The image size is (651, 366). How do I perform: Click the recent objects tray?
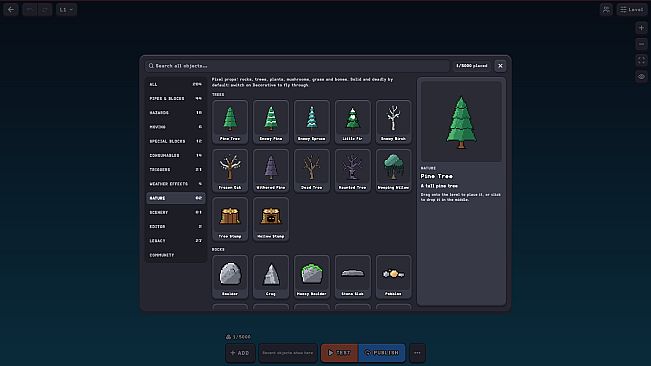pos(288,353)
